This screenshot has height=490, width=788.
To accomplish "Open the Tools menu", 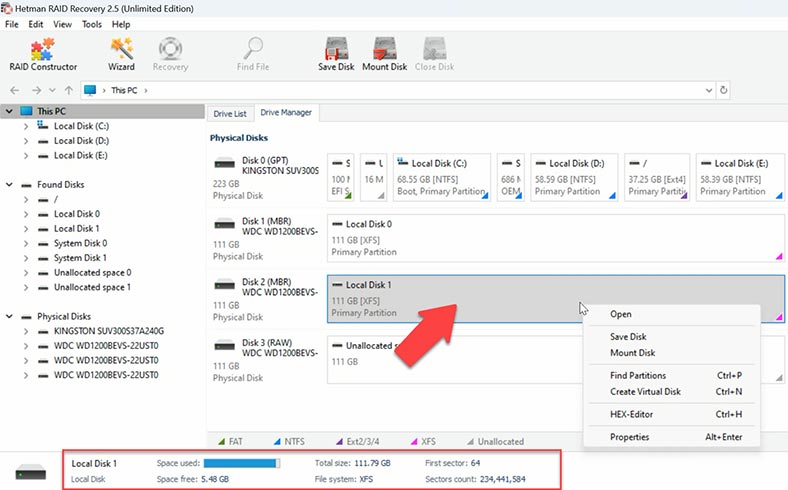I will (92, 24).
